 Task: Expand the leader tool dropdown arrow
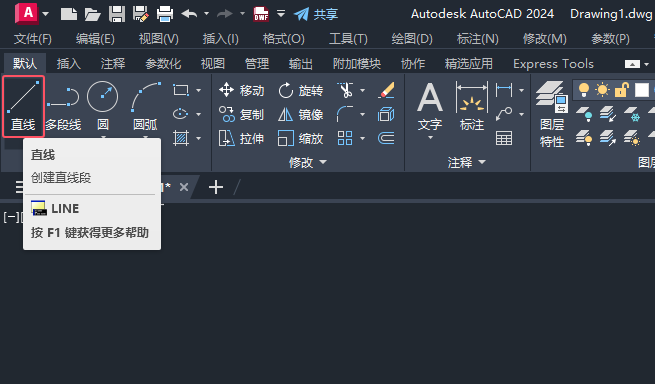pos(521,114)
